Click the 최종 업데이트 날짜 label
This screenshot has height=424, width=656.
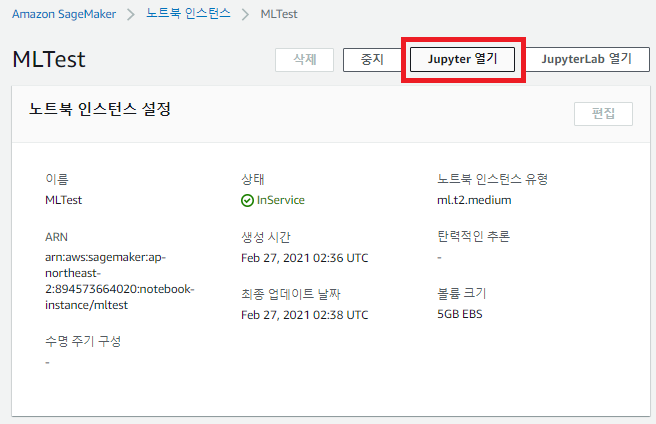(x=291, y=294)
